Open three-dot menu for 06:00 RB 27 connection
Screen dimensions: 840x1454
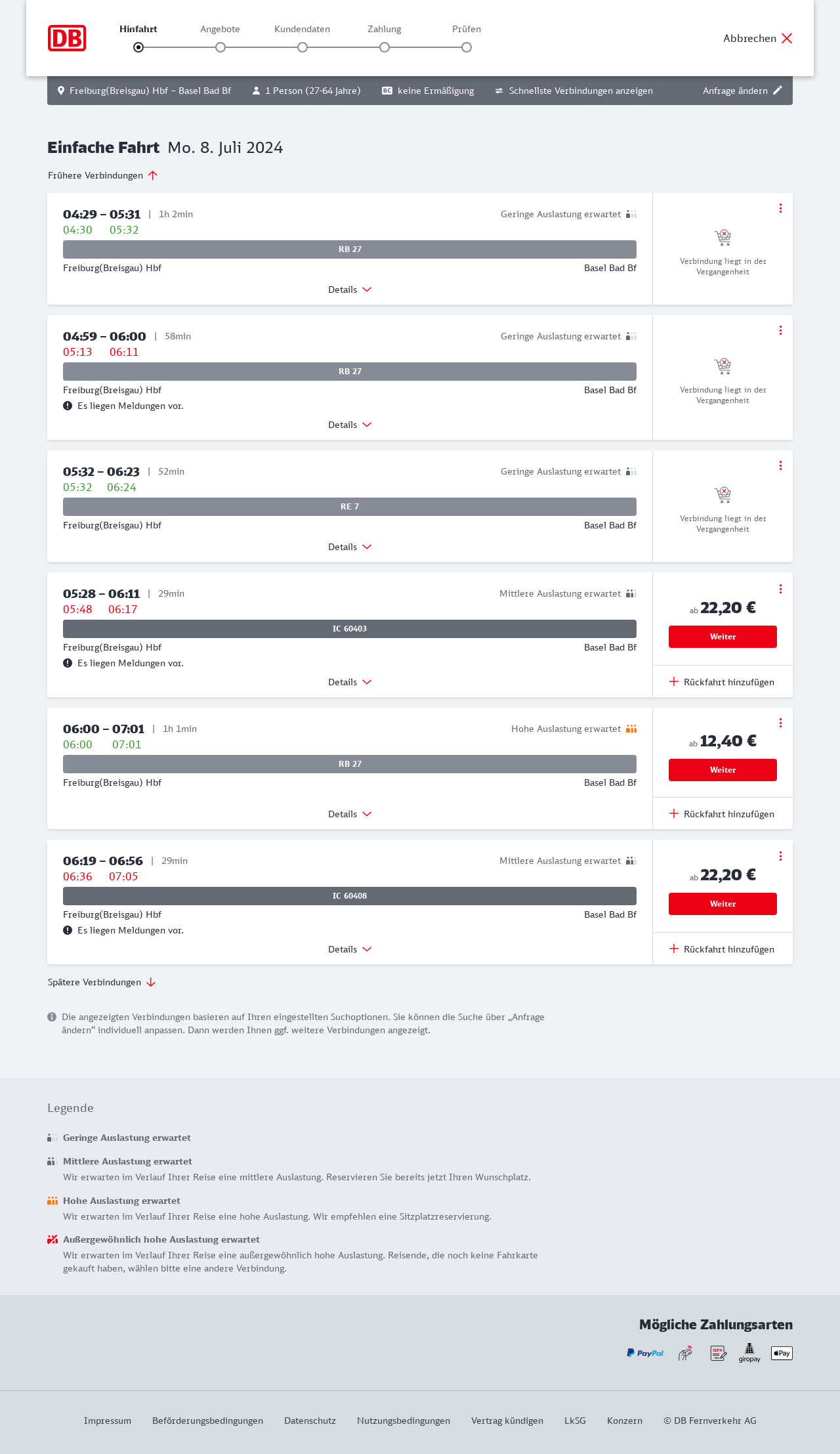click(780, 723)
